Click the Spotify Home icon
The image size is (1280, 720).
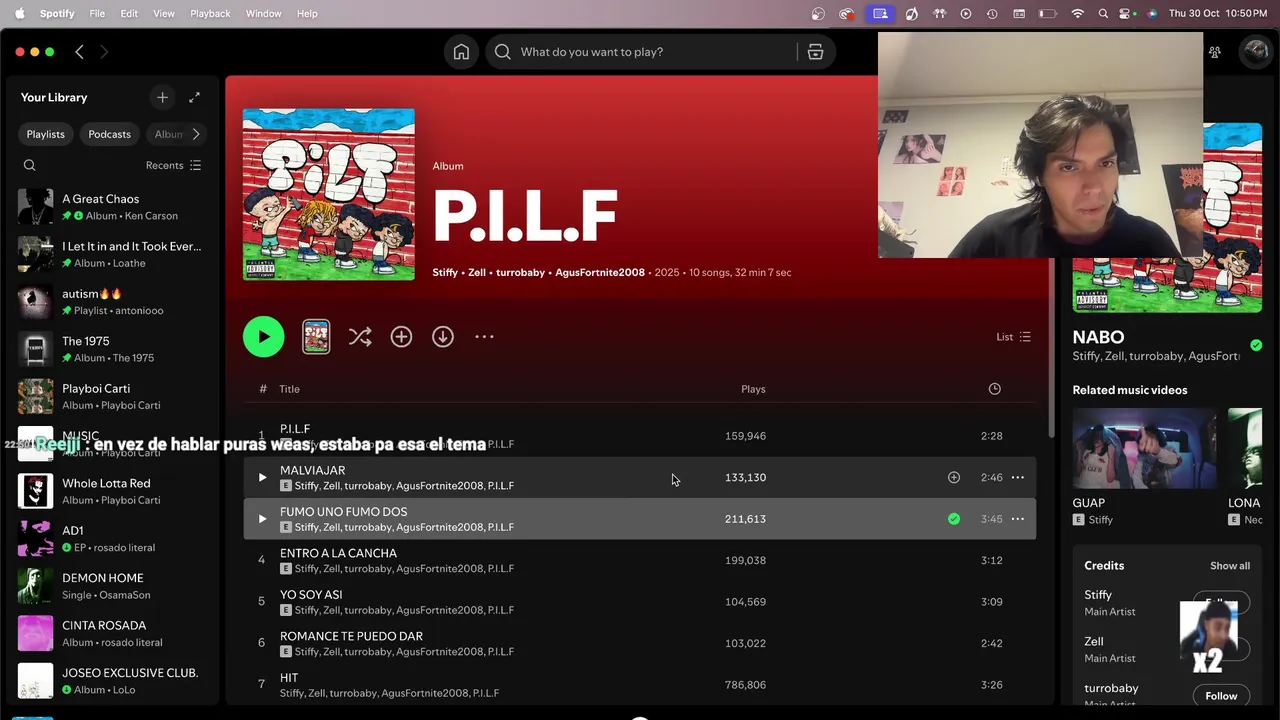(x=461, y=52)
